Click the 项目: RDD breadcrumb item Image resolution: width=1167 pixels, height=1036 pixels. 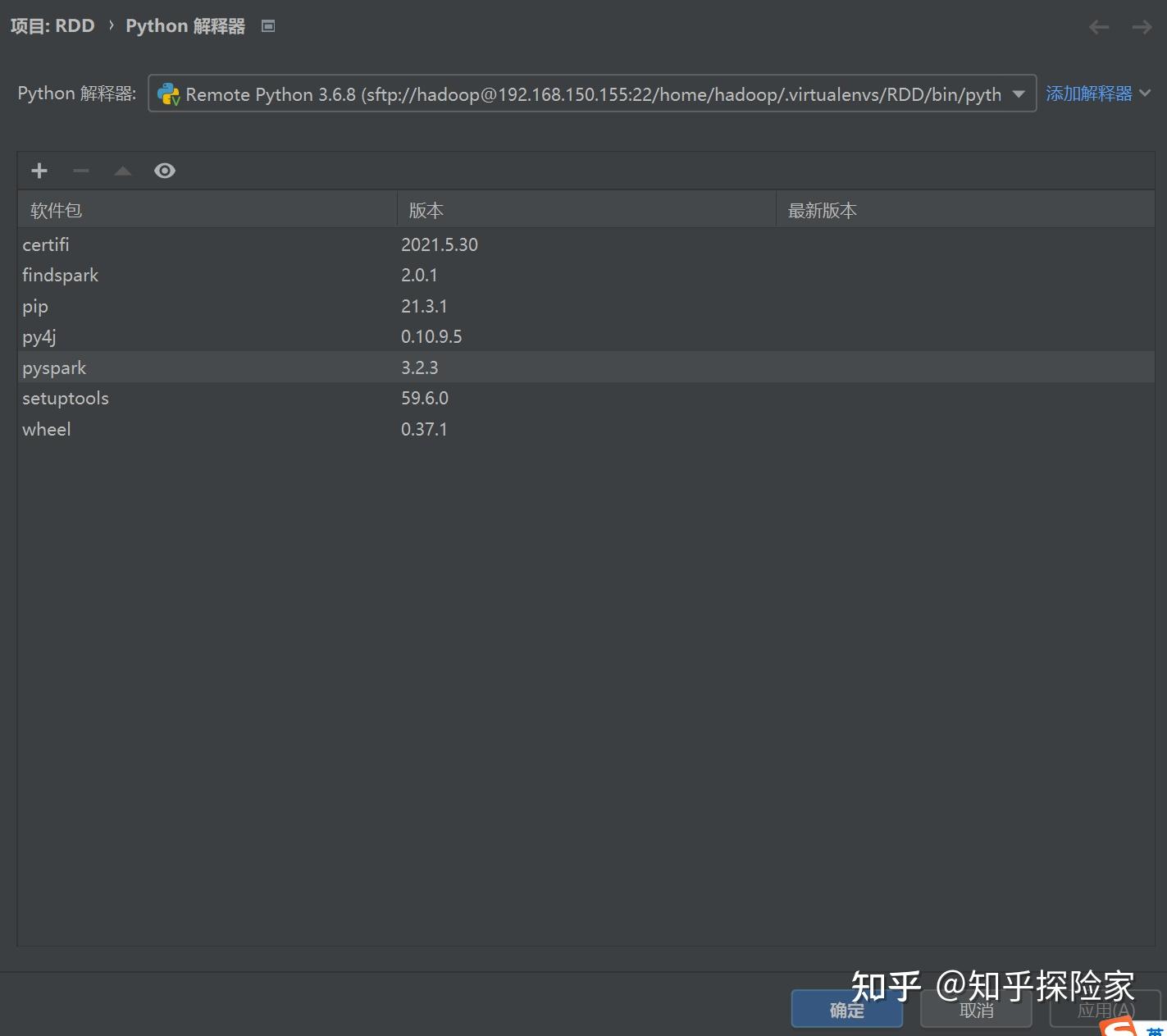pyautogui.click(x=52, y=25)
